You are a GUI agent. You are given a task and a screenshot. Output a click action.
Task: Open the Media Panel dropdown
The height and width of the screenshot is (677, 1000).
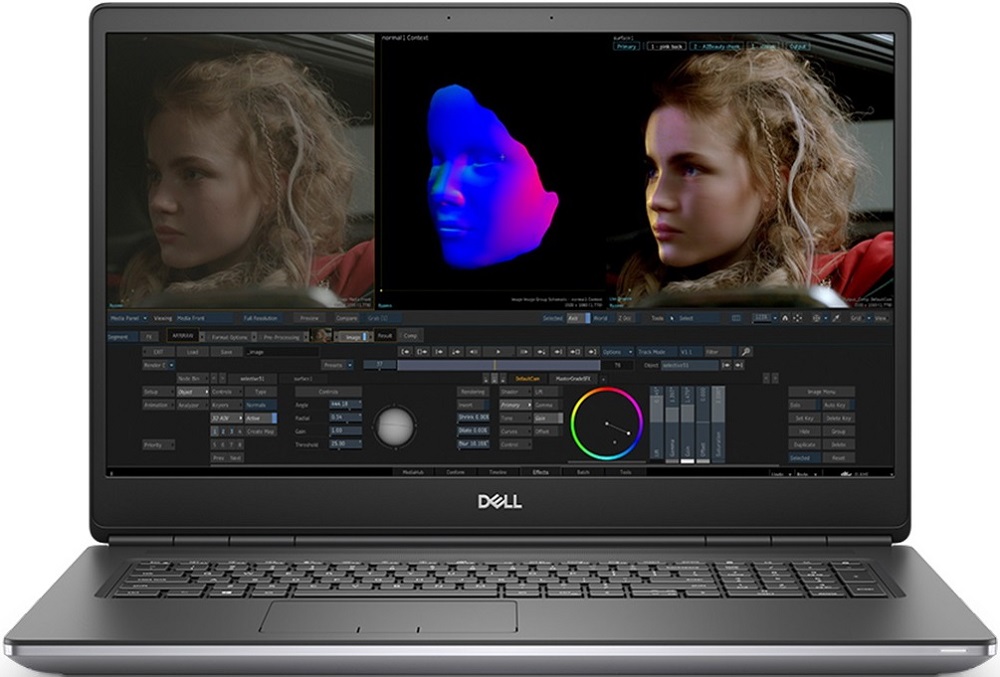(128, 318)
